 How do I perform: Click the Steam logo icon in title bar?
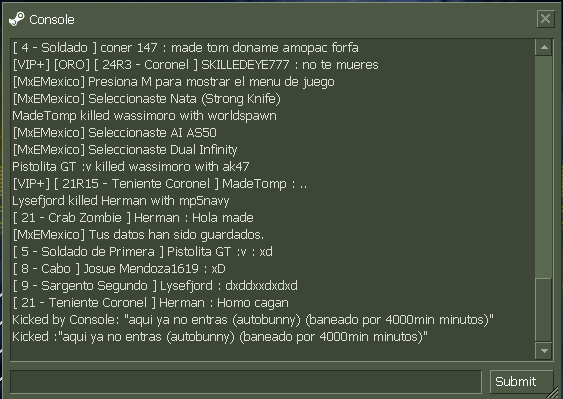click(17, 19)
